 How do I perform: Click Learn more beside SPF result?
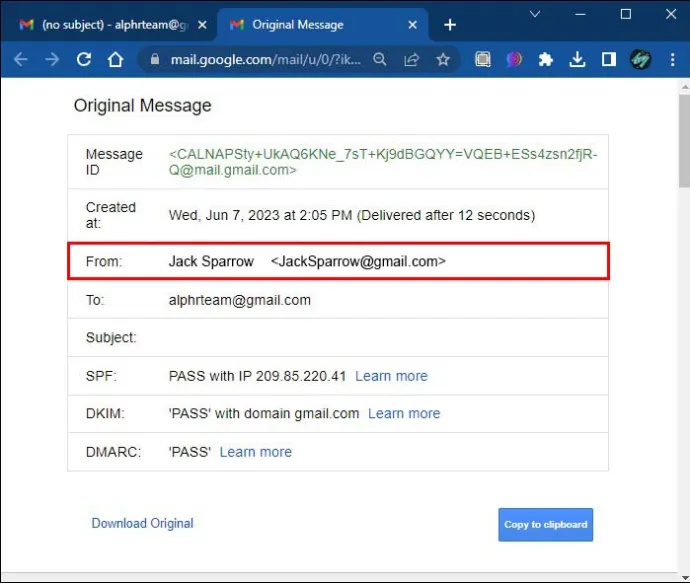391,376
